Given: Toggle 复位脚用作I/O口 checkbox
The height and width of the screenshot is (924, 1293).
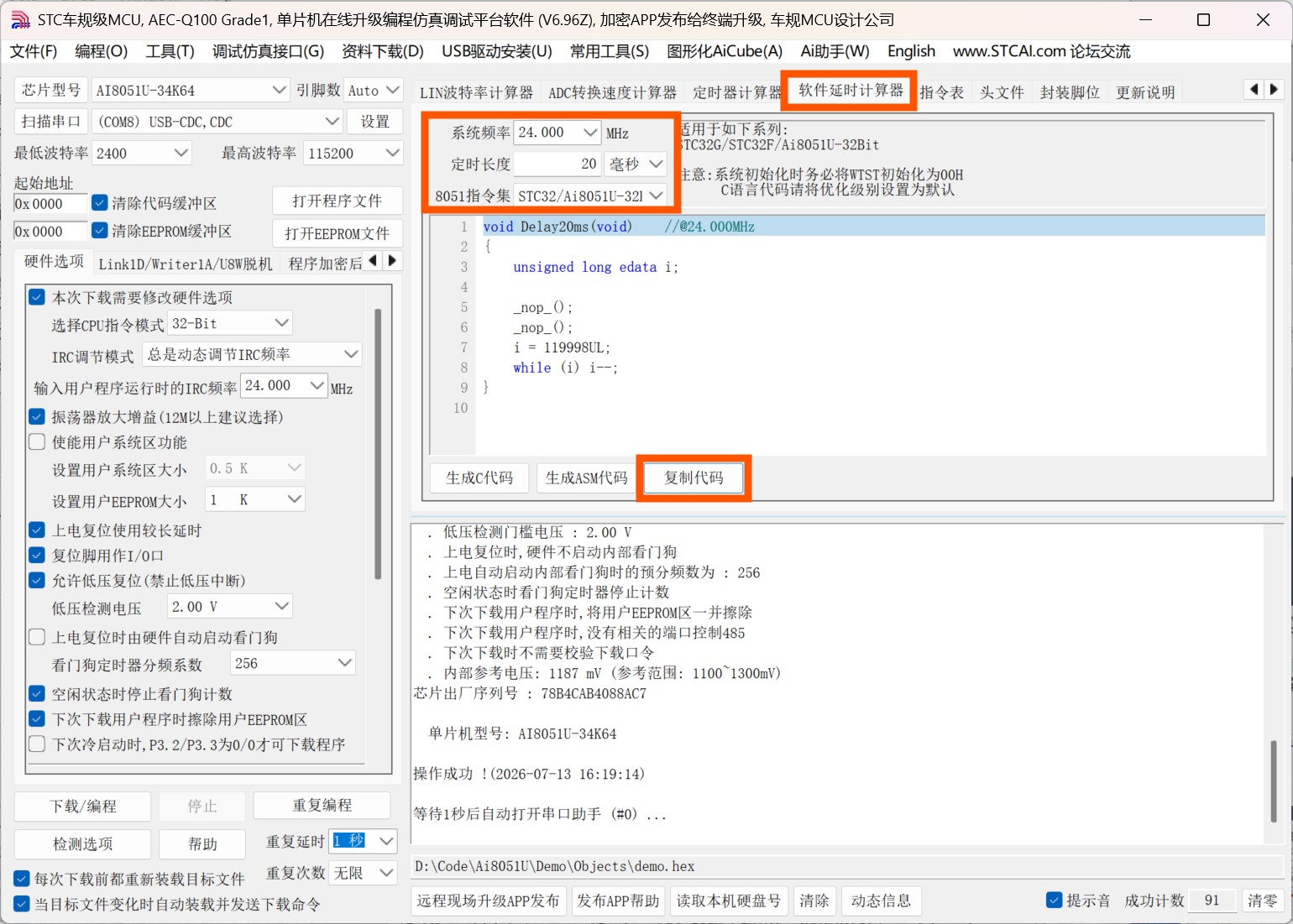Looking at the screenshot, I should (37, 555).
